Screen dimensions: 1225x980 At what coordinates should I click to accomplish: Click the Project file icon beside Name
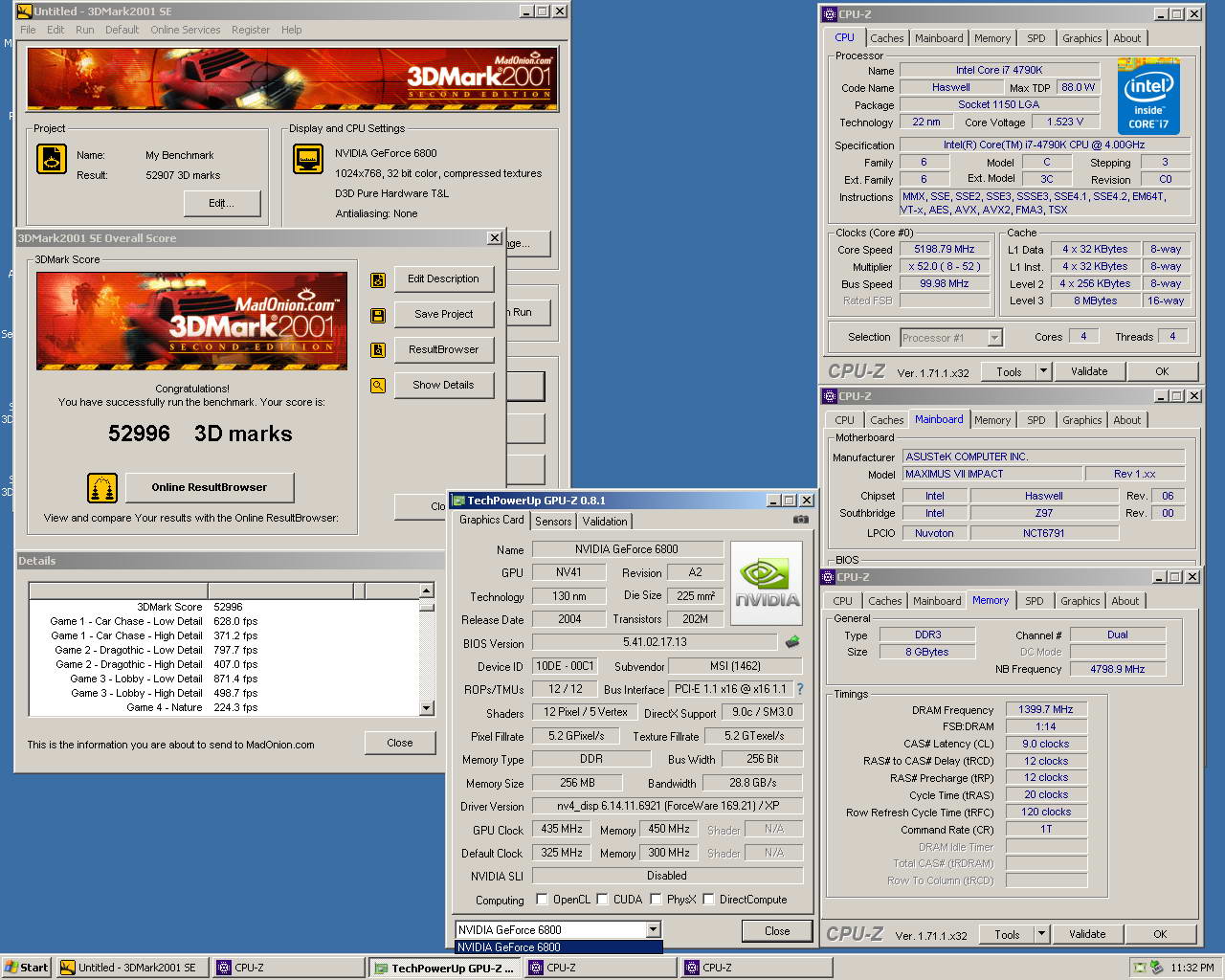pos(52,159)
